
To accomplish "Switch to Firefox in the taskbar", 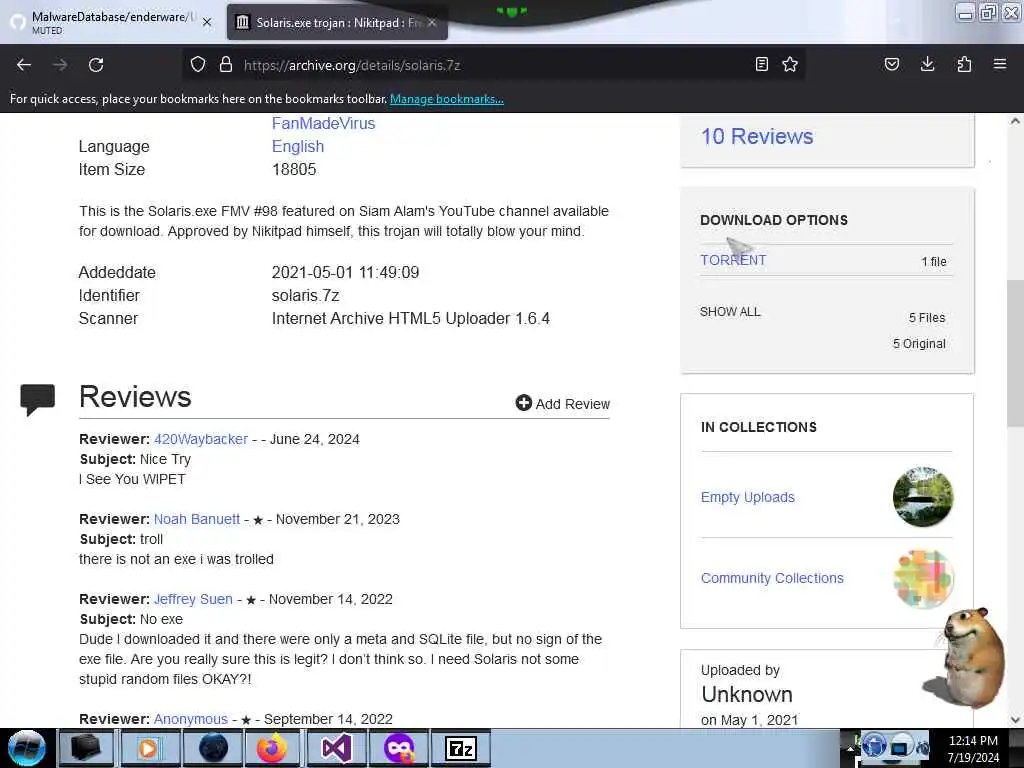I will [272, 748].
